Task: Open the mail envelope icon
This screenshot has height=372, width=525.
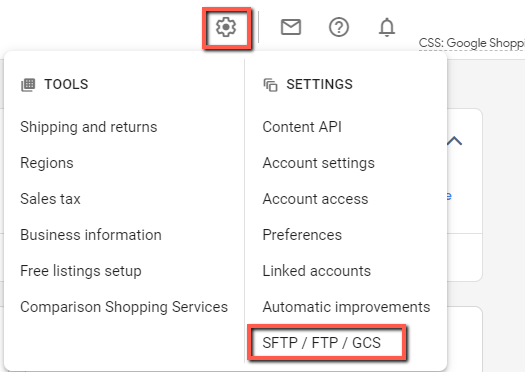Action: point(291,27)
